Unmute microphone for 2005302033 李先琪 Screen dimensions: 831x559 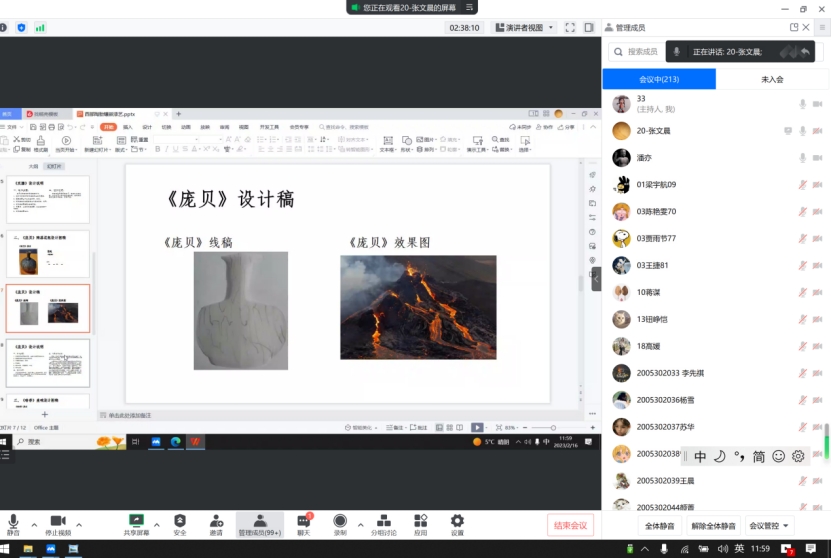pos(803,373)
